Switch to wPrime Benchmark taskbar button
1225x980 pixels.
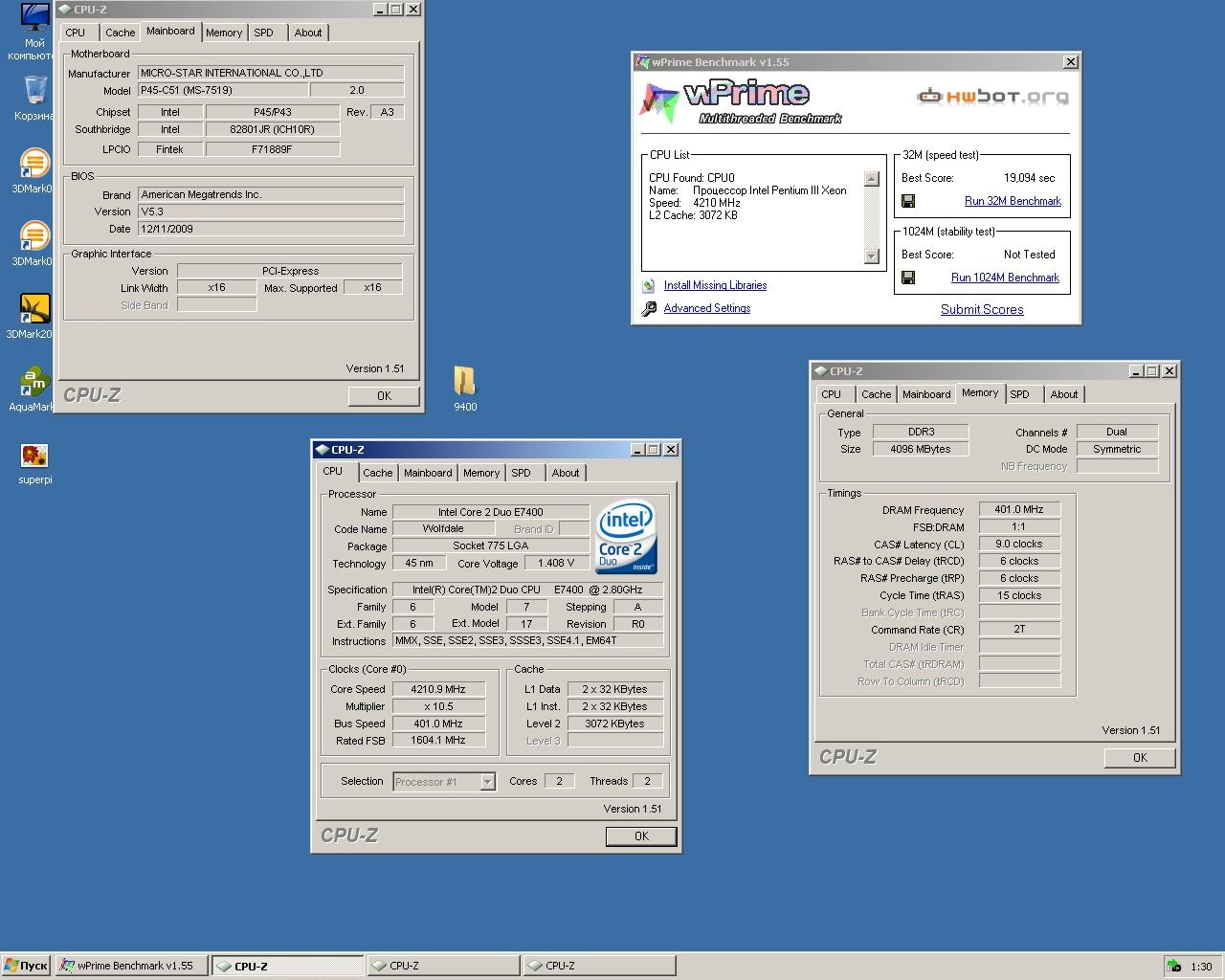tap(131, 966)
